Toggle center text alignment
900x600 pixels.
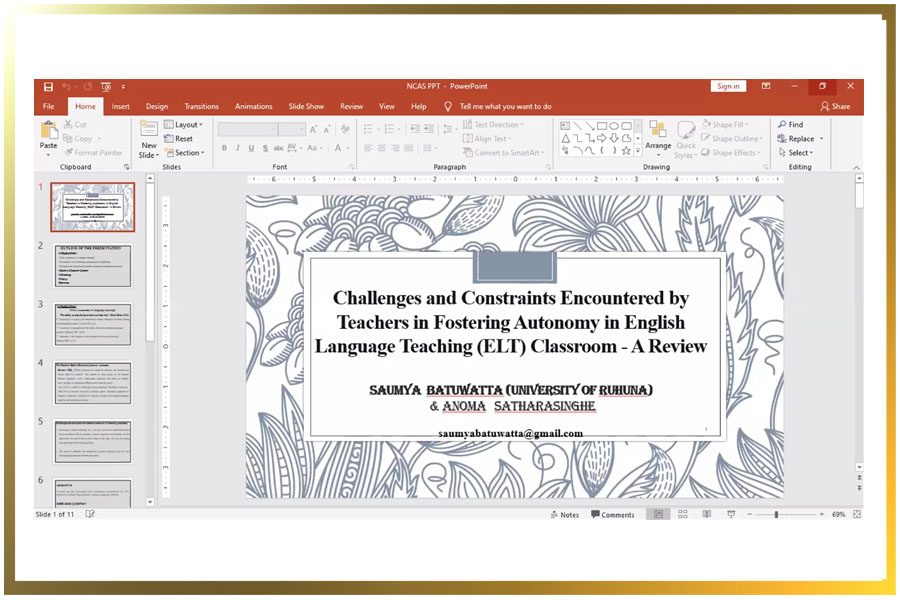pyautogui.click(x=382, y=148)
